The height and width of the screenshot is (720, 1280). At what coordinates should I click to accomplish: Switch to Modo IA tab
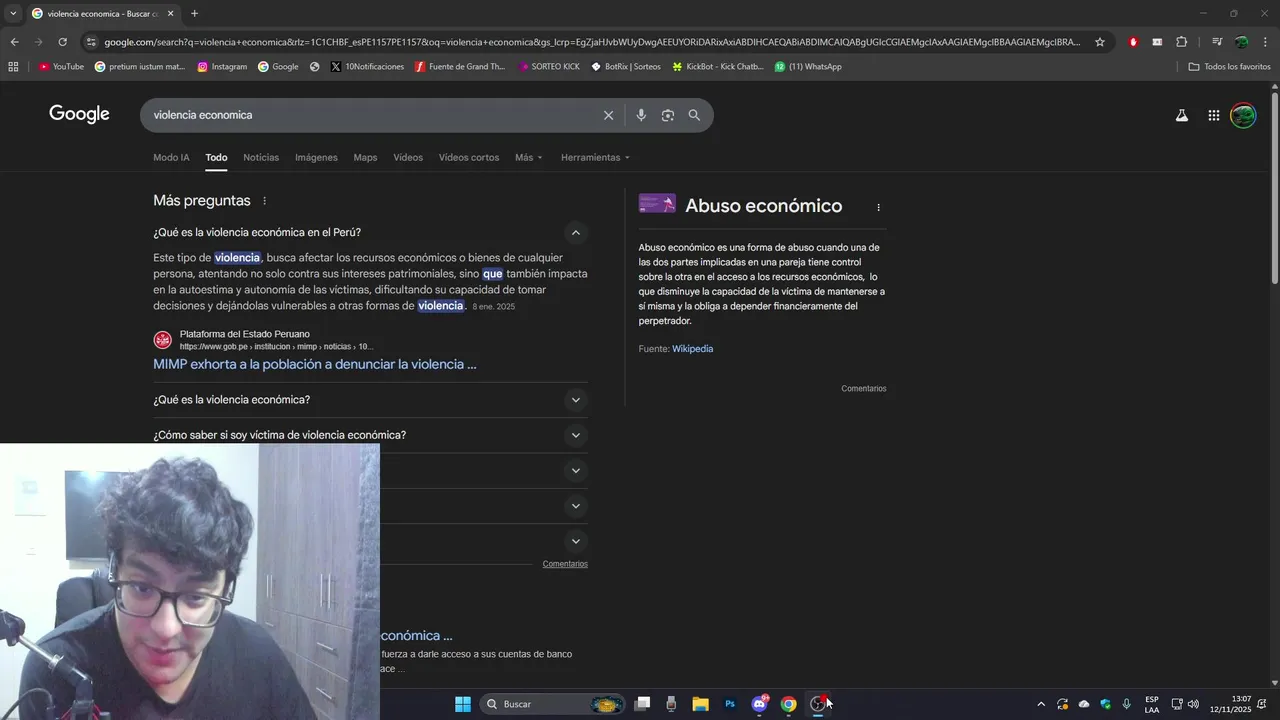pyautogui.click(x=171, y=158)
